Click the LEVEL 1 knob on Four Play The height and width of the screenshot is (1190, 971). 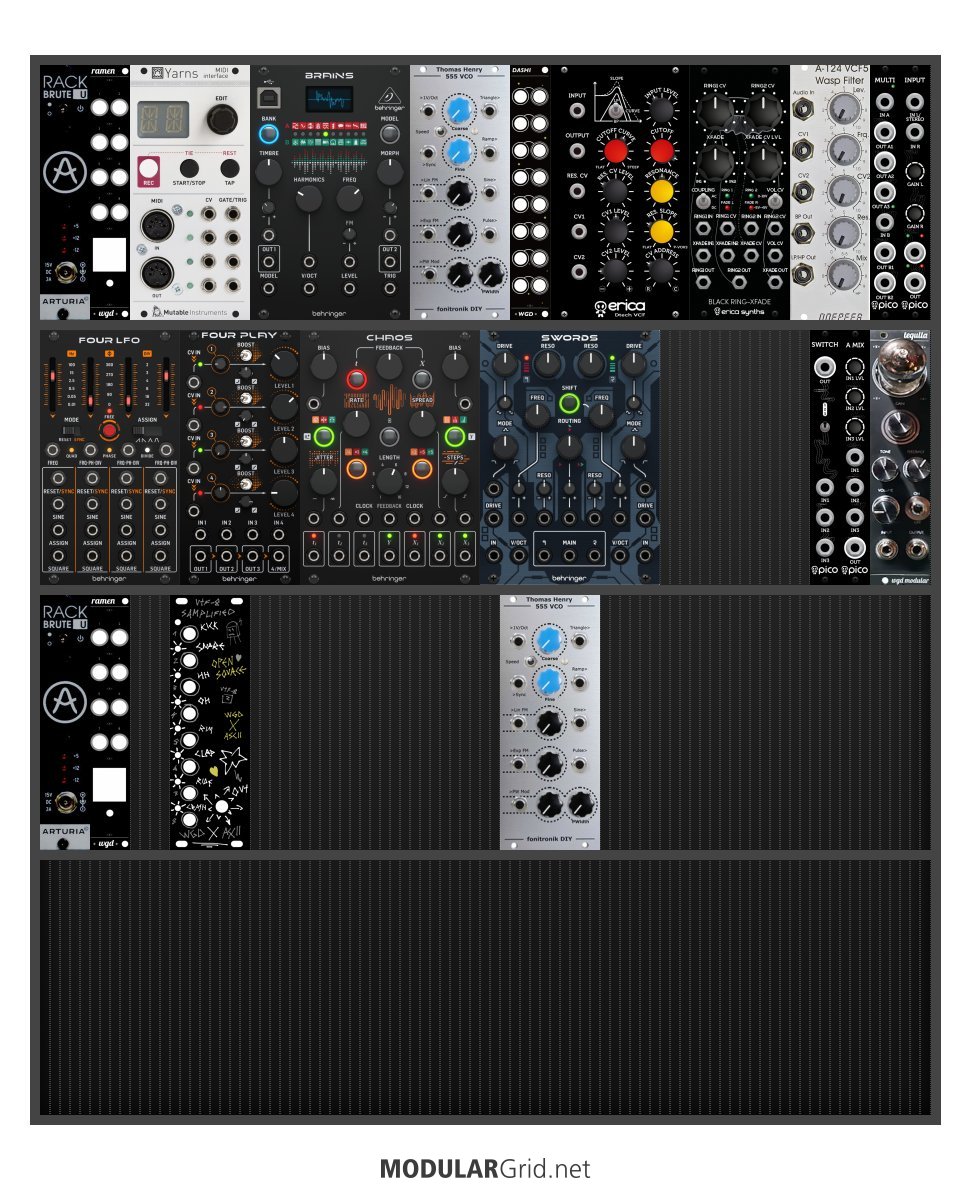coord(283,364)
